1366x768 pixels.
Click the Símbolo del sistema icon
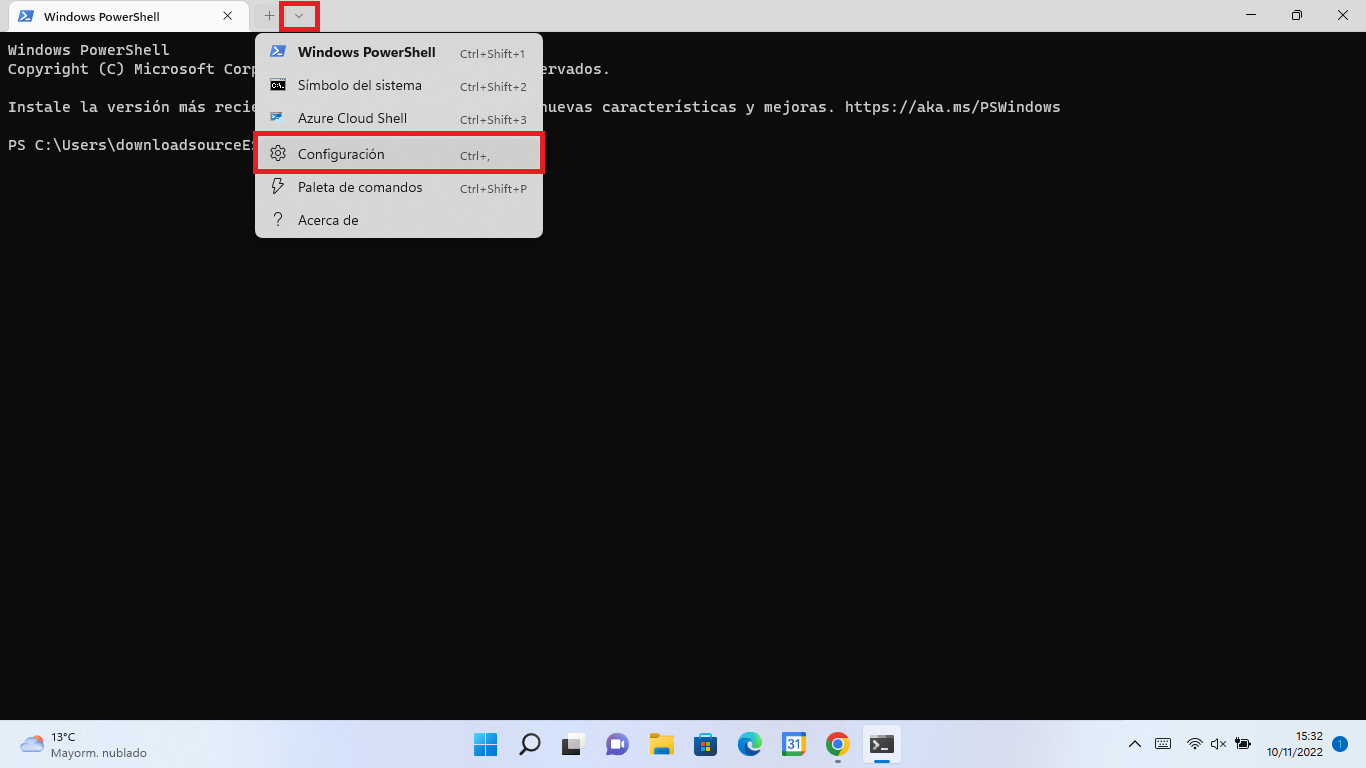pos(278,85)
